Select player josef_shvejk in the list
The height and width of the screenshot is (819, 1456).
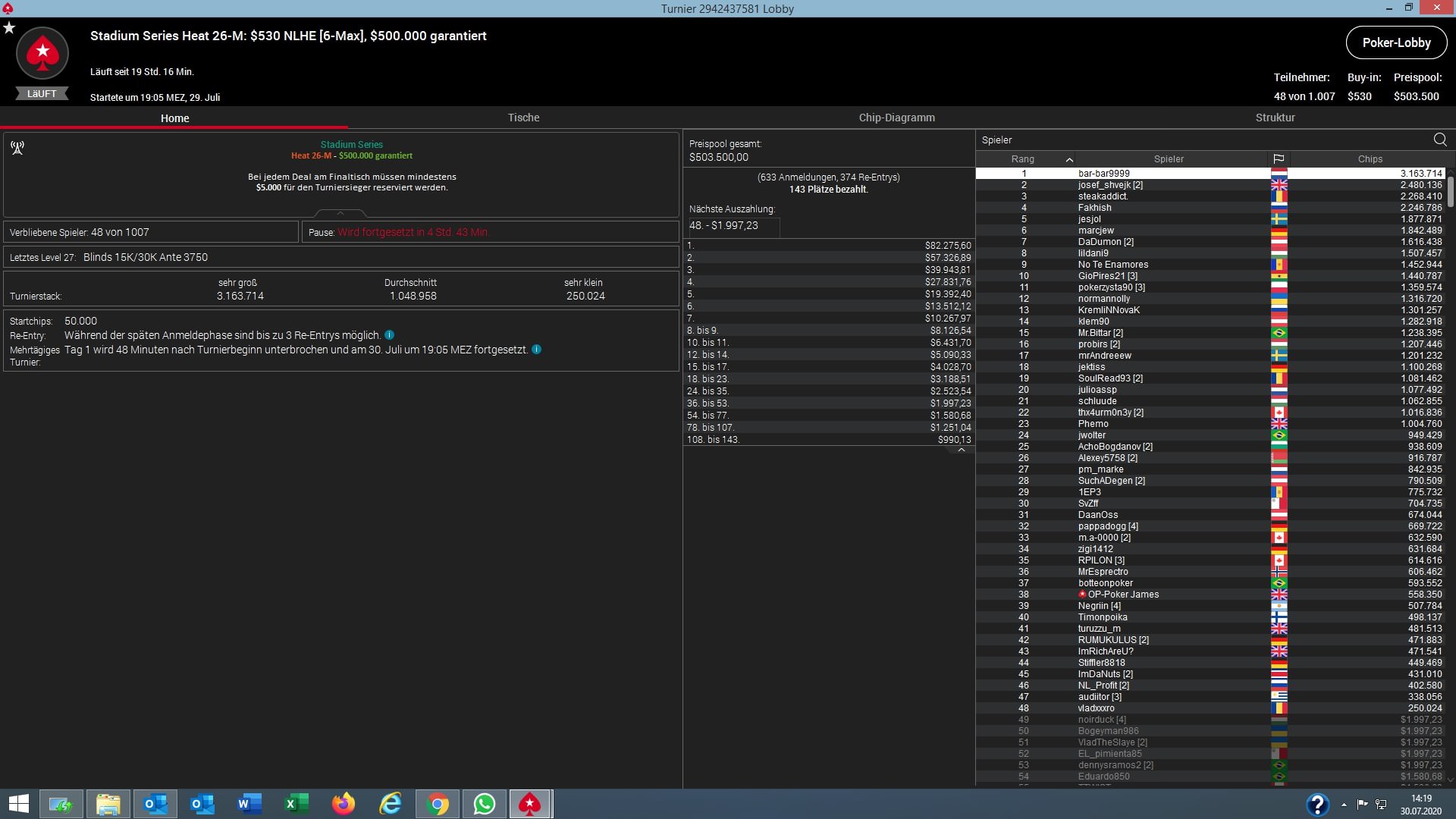click(x=1109, y=185)
